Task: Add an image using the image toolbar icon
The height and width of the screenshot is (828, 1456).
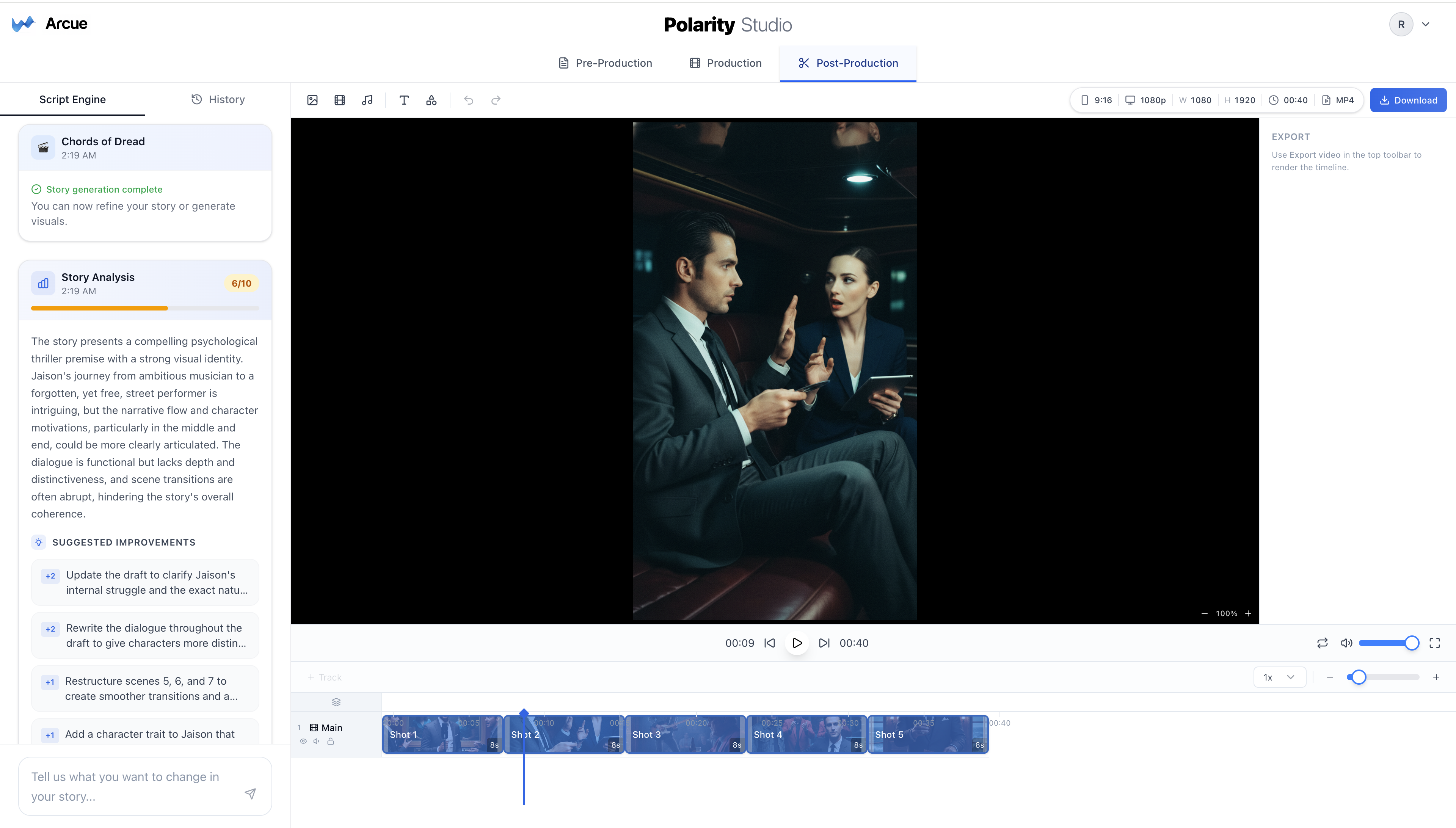Action: point(312,100)
